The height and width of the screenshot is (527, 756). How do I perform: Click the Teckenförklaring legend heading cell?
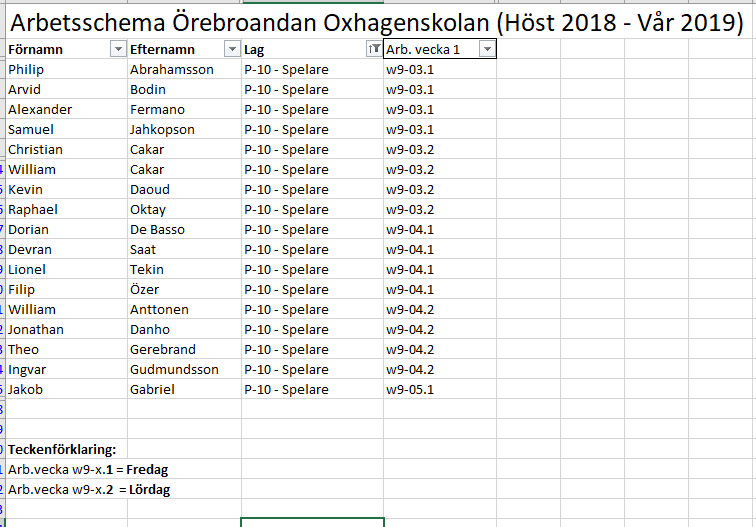[x=62, y=449]
